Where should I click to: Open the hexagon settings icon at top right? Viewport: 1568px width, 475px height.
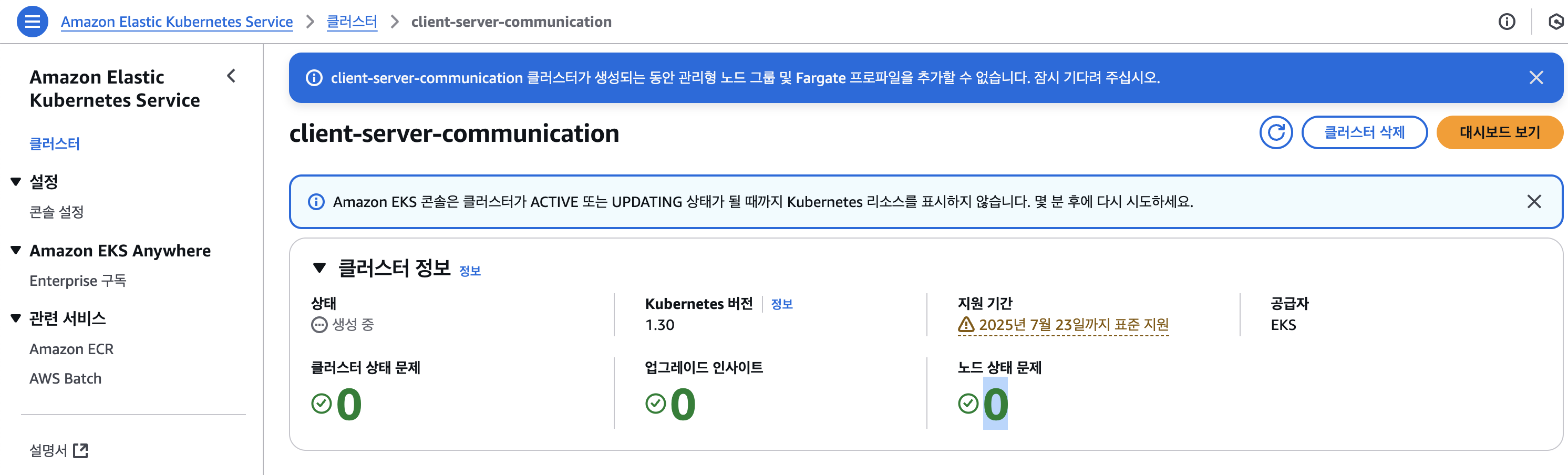click(1557, 22)
